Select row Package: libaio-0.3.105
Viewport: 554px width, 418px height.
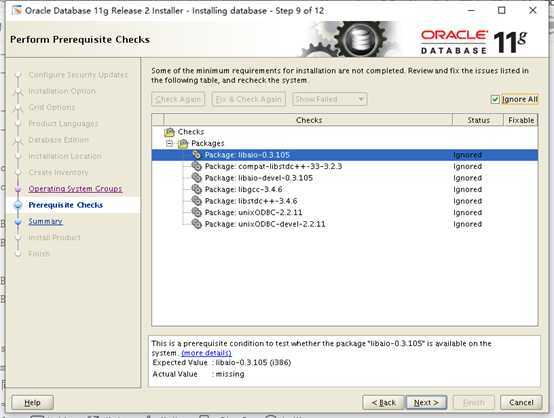tap(345, 155)
